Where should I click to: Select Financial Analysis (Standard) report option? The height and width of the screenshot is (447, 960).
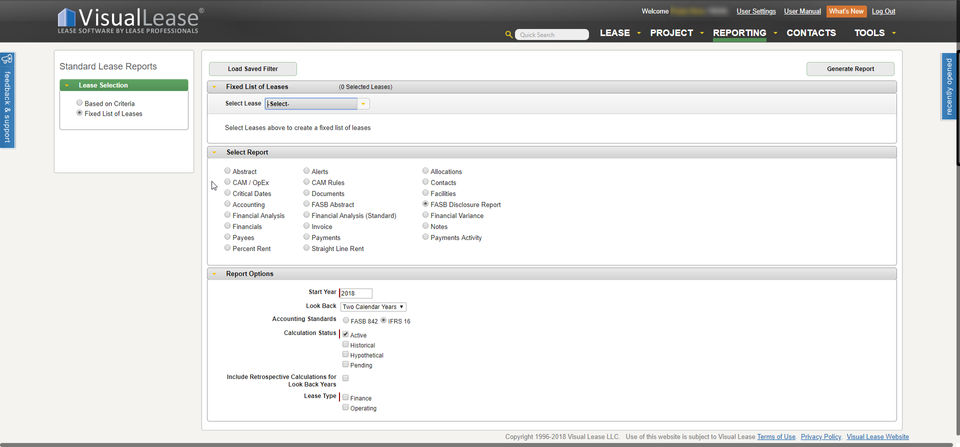point(307,216)
